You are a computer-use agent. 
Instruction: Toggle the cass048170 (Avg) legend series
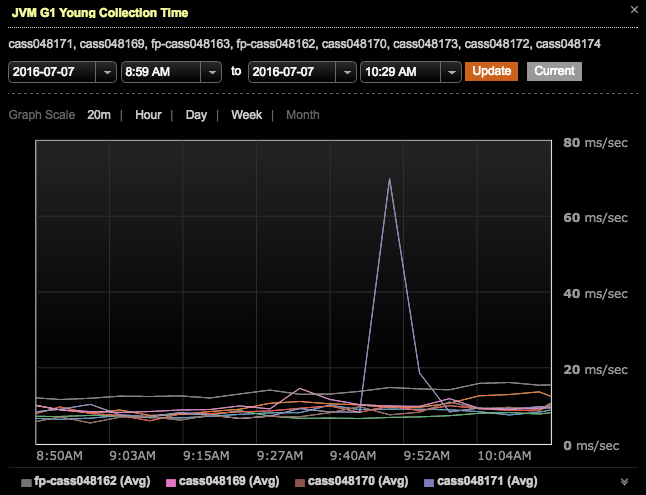point(353,482)
